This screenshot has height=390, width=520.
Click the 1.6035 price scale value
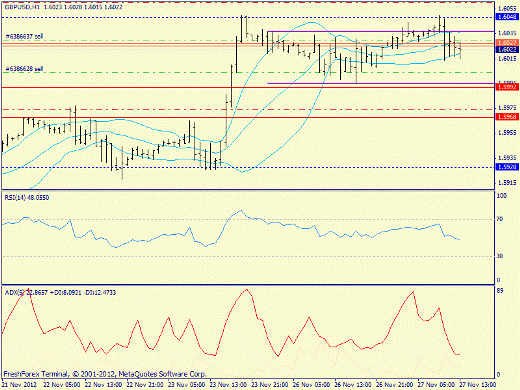click(507, 33)
